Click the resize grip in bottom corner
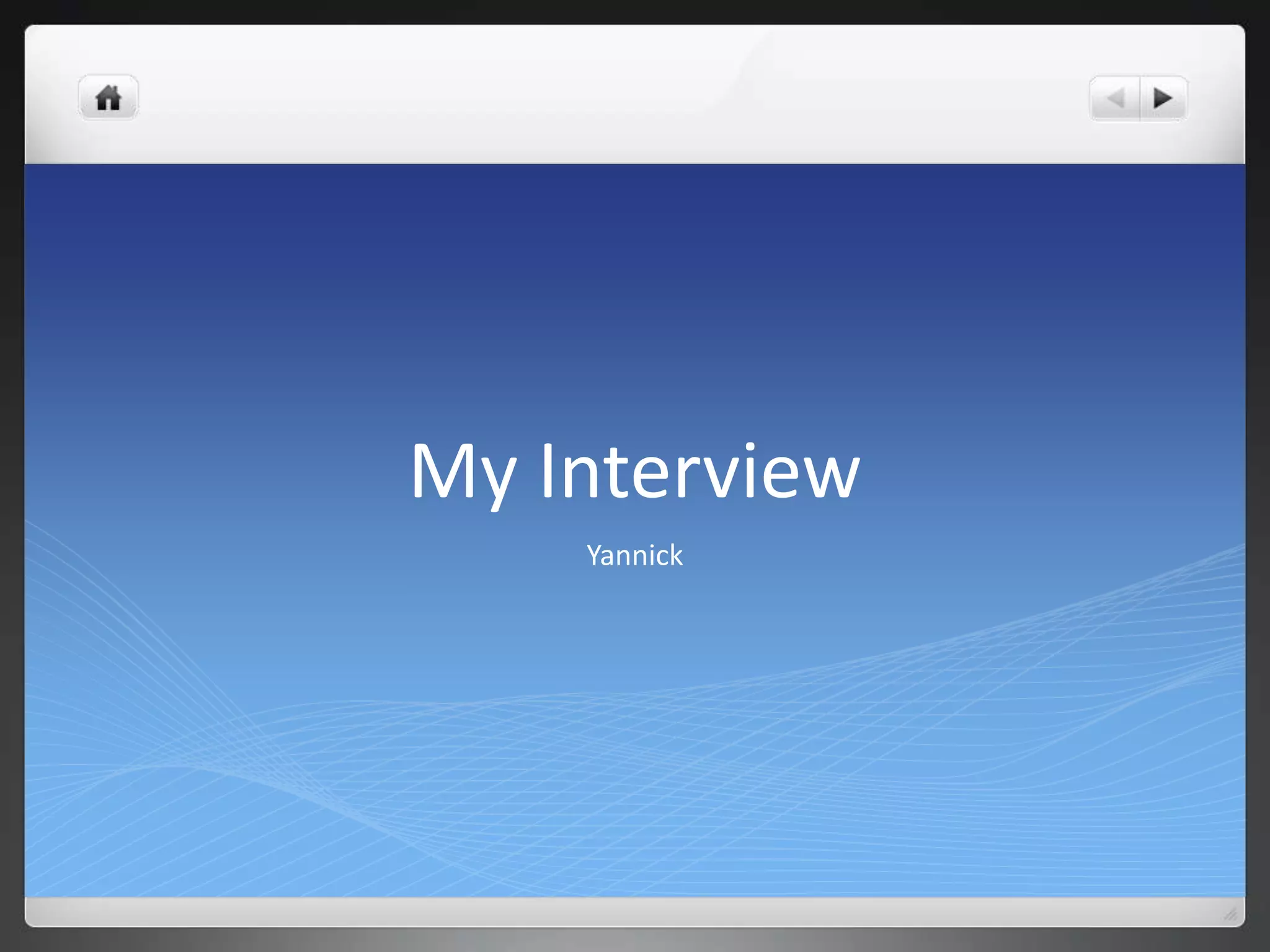Image resolution: width=1270 pixels, height=952 pixels. point(1230,914)
